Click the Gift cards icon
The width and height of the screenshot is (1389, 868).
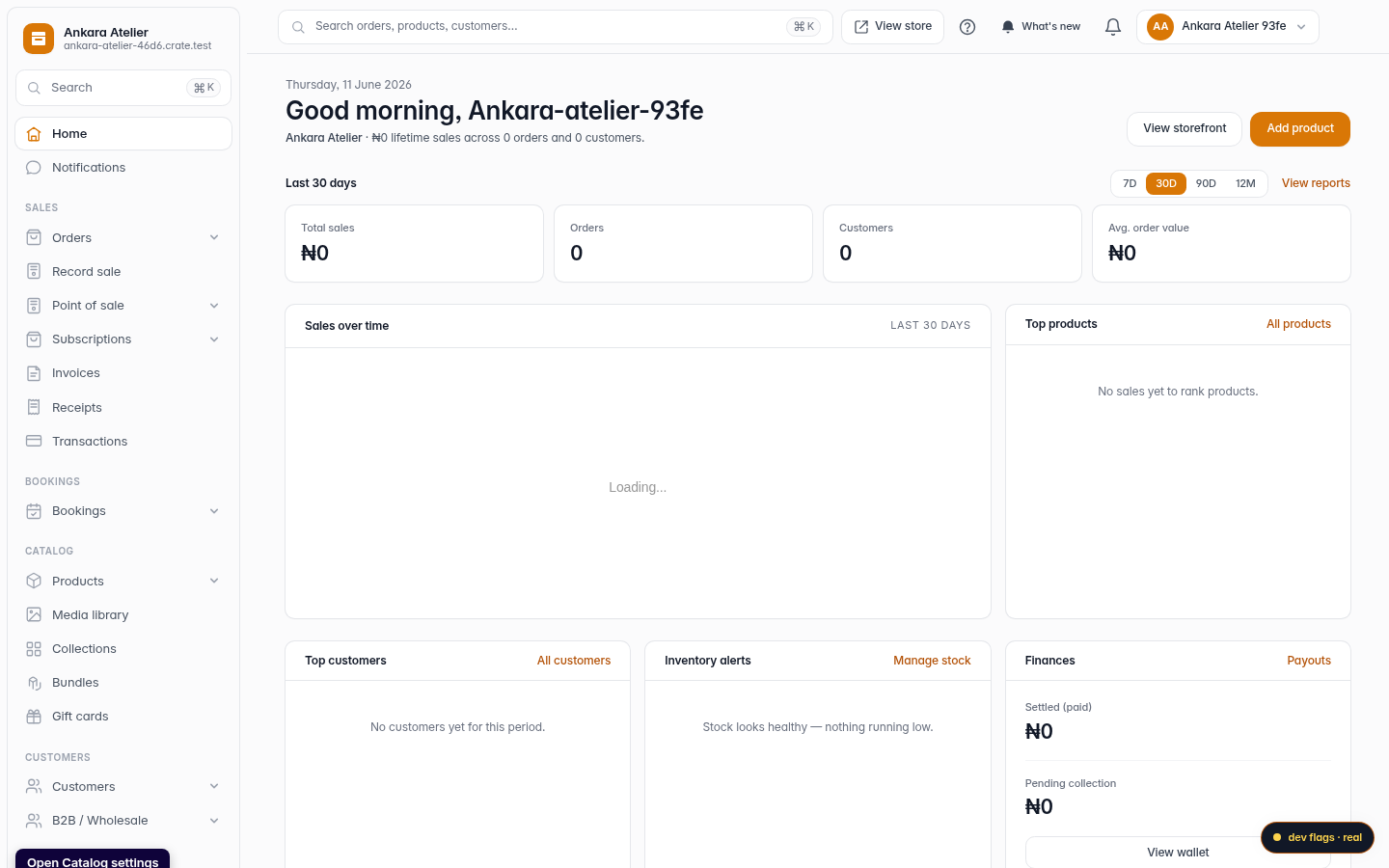(x=34, y=717)
